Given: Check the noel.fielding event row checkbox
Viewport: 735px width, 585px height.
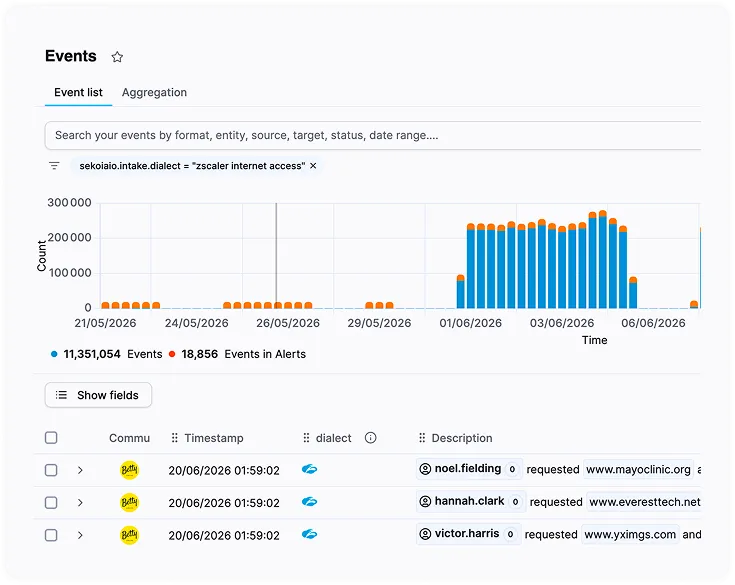Looking at the screenshot, I should pyautogui.click(x=51, y=470).
